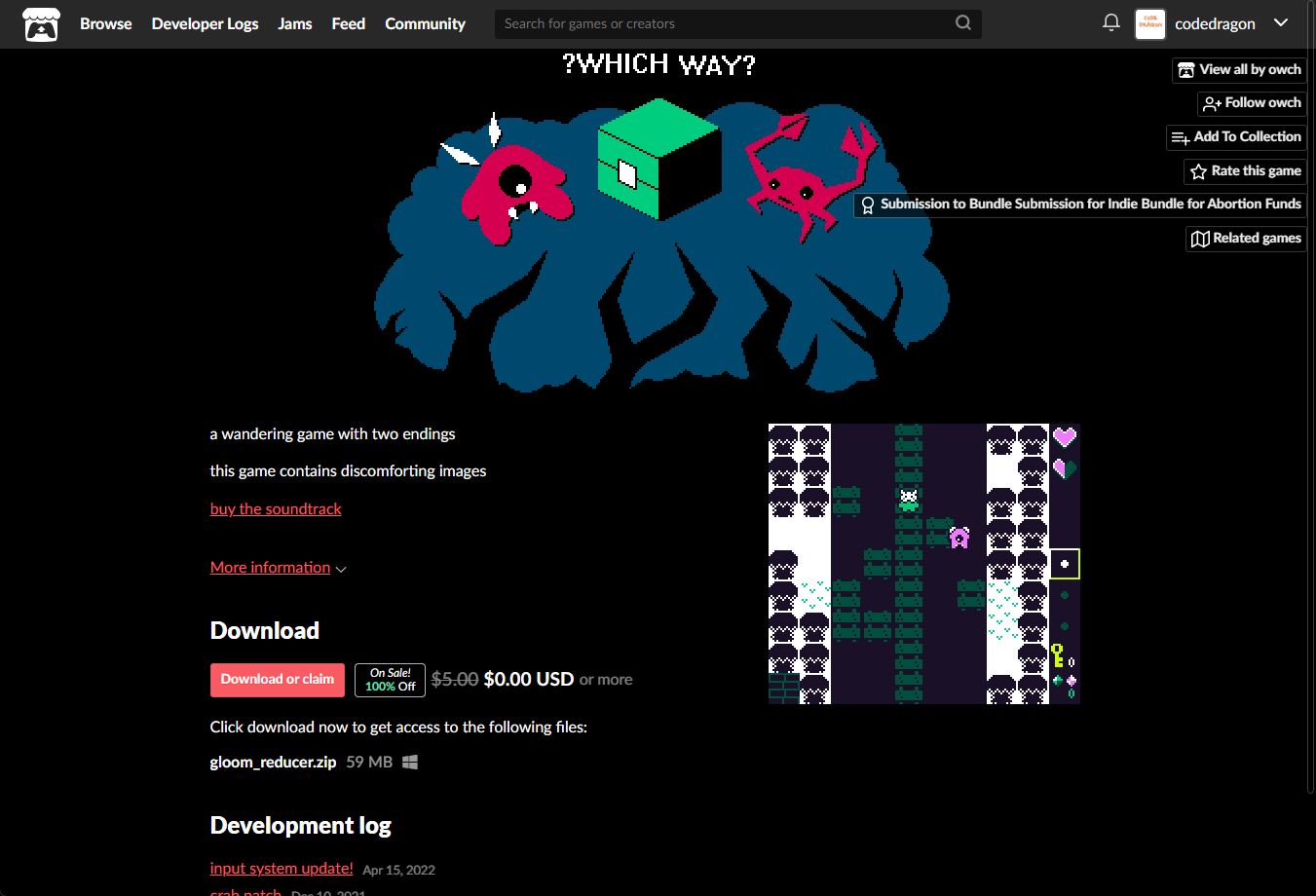The height and width of the screenshot is (896, 1316).
Task: Click the $0.00 USD price text
Action: [529, 679]
